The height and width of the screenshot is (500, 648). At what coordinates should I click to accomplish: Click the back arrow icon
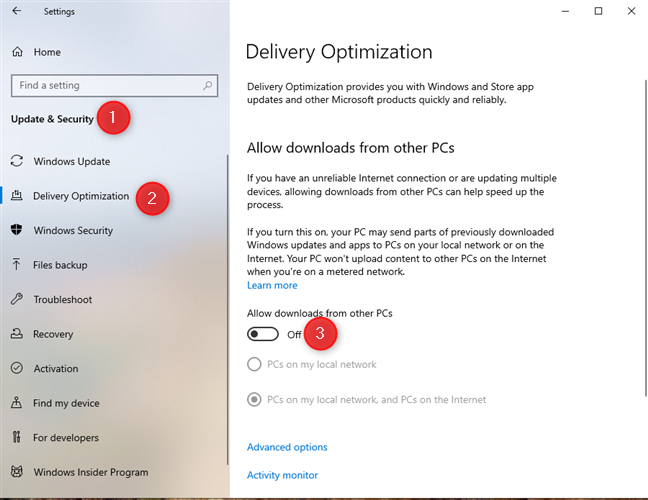tap(17, 11)
